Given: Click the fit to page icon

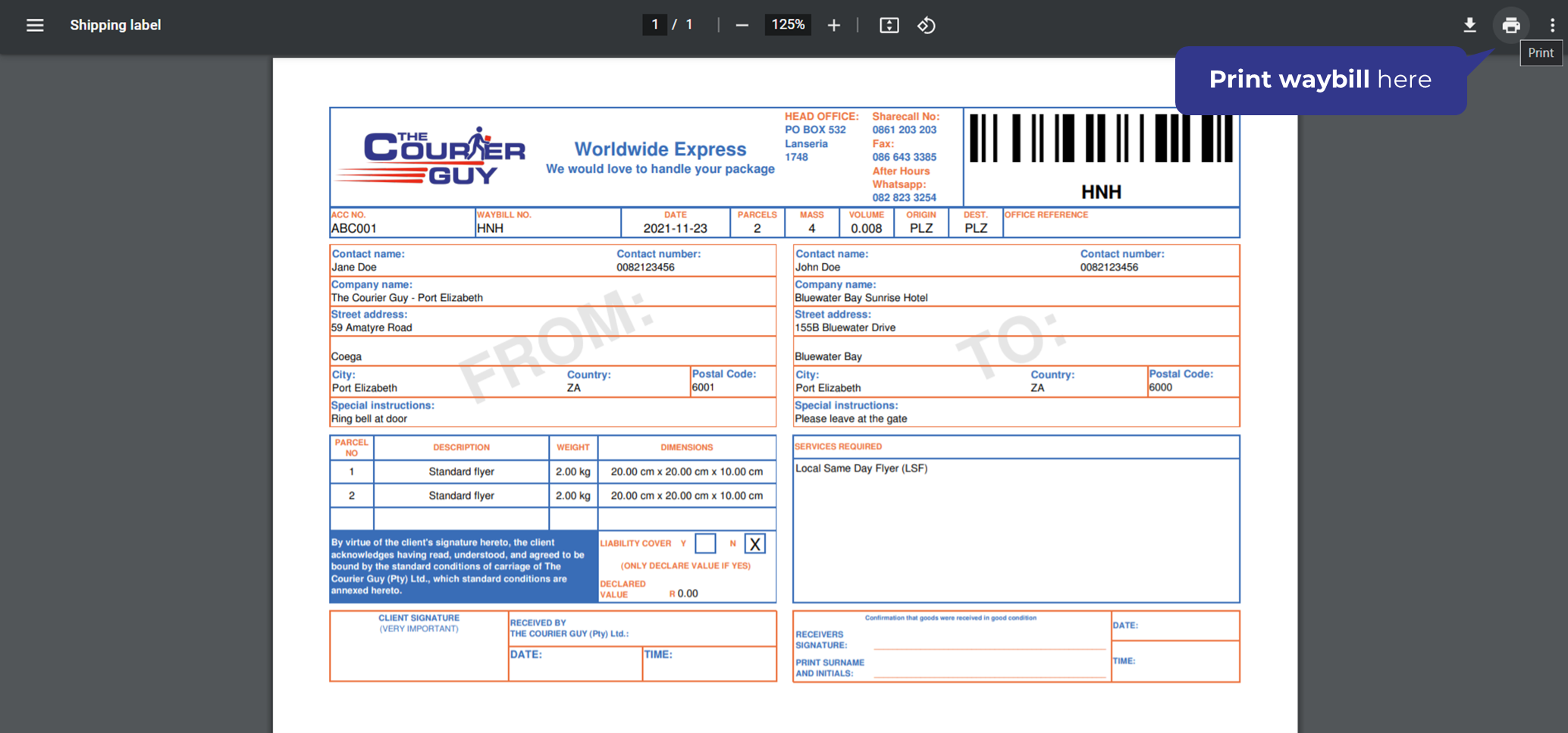Looking at the screenshot, I should tap(889, 25).
